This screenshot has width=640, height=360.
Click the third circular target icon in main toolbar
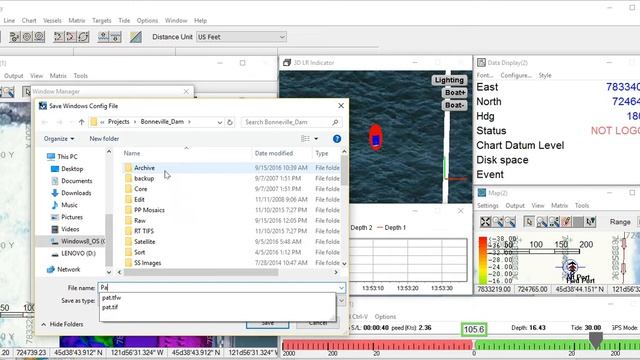39,37
